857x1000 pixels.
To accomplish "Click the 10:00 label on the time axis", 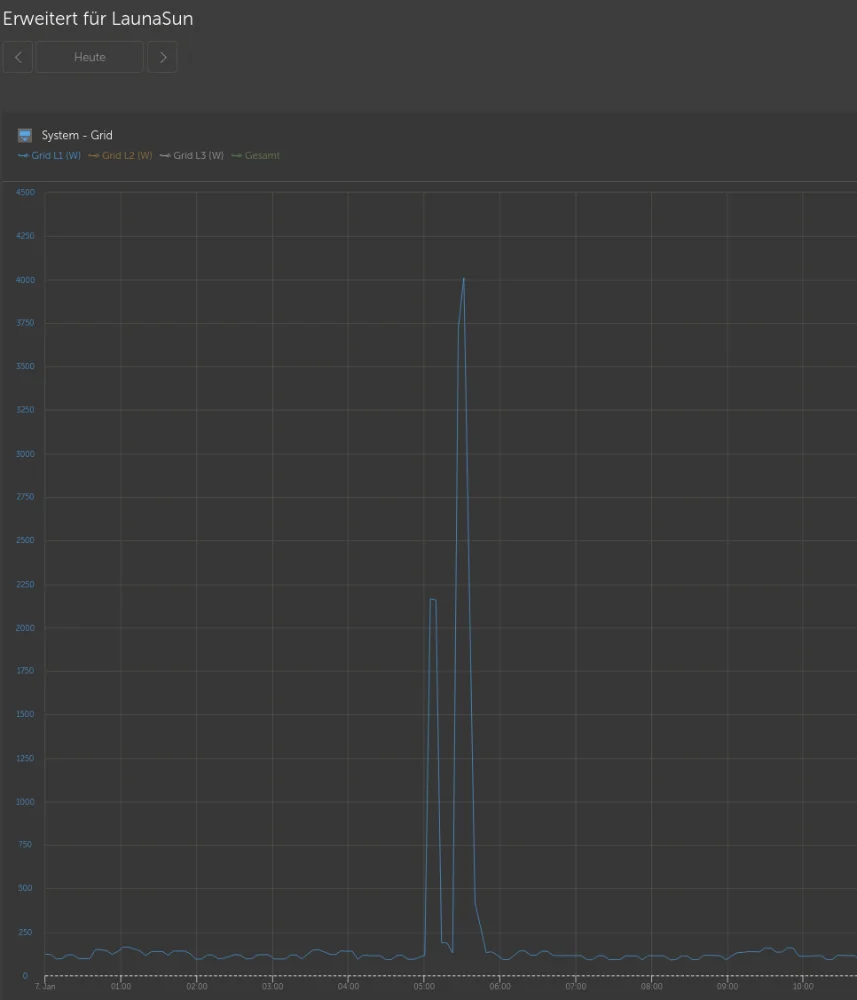I will [x=802, y=986].
